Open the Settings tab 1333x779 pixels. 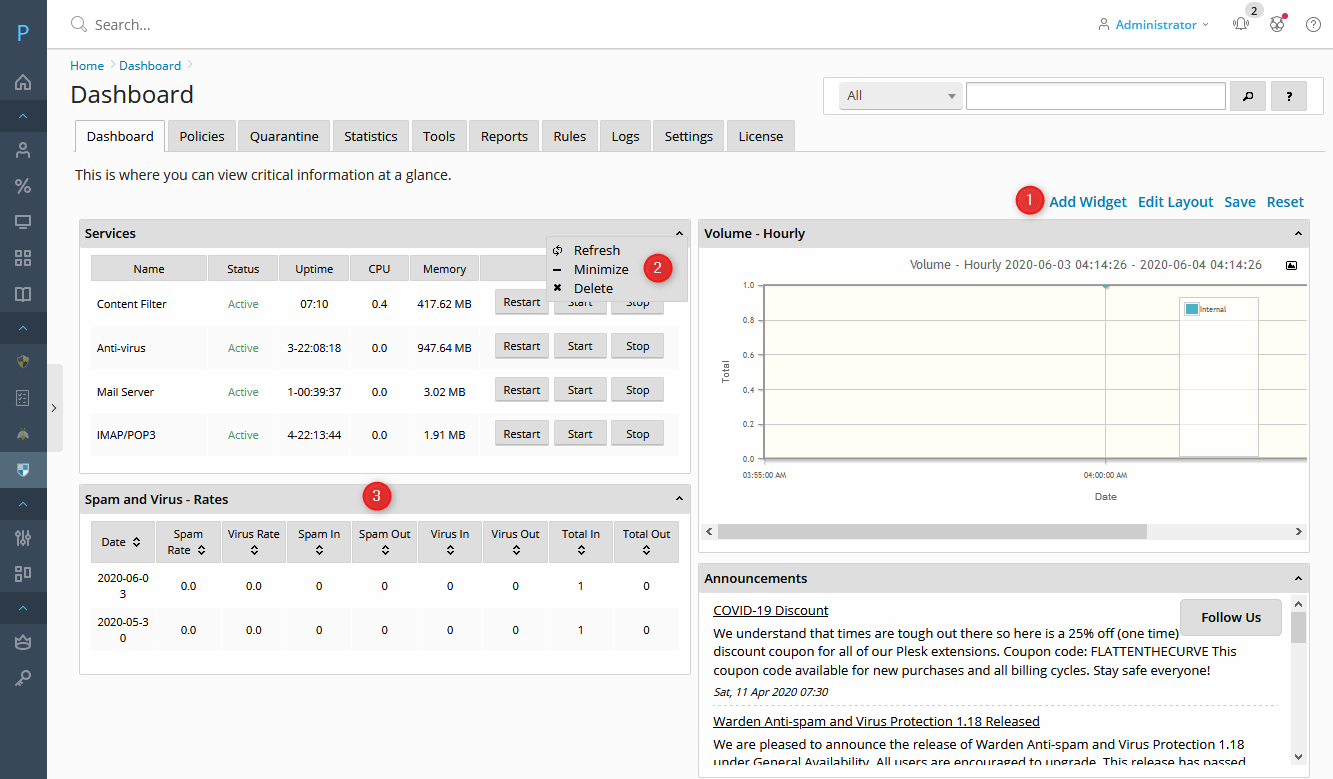pyautogui.click(x=689, y=136)
